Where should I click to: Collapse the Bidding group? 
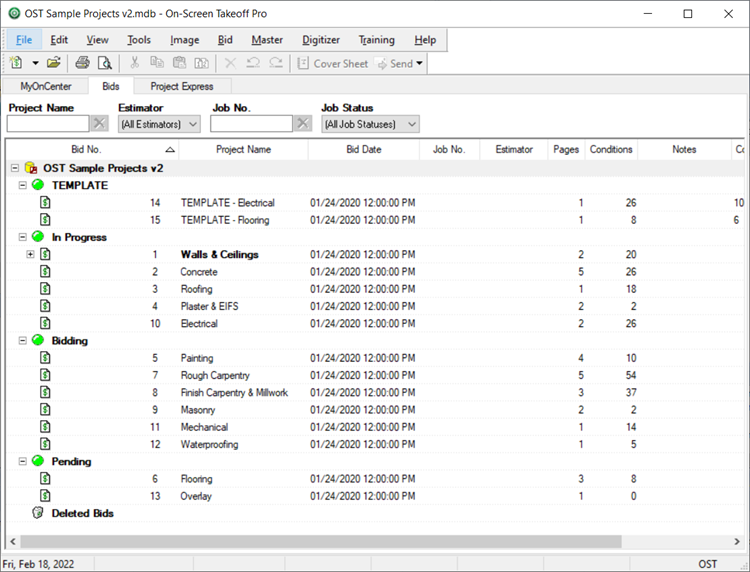pos(22,341)
